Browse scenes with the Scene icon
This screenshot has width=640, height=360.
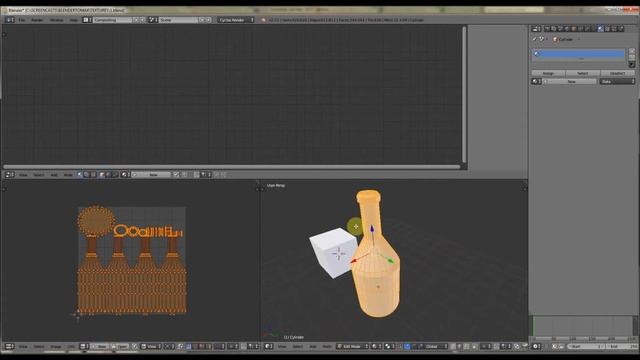pos(153,20)
